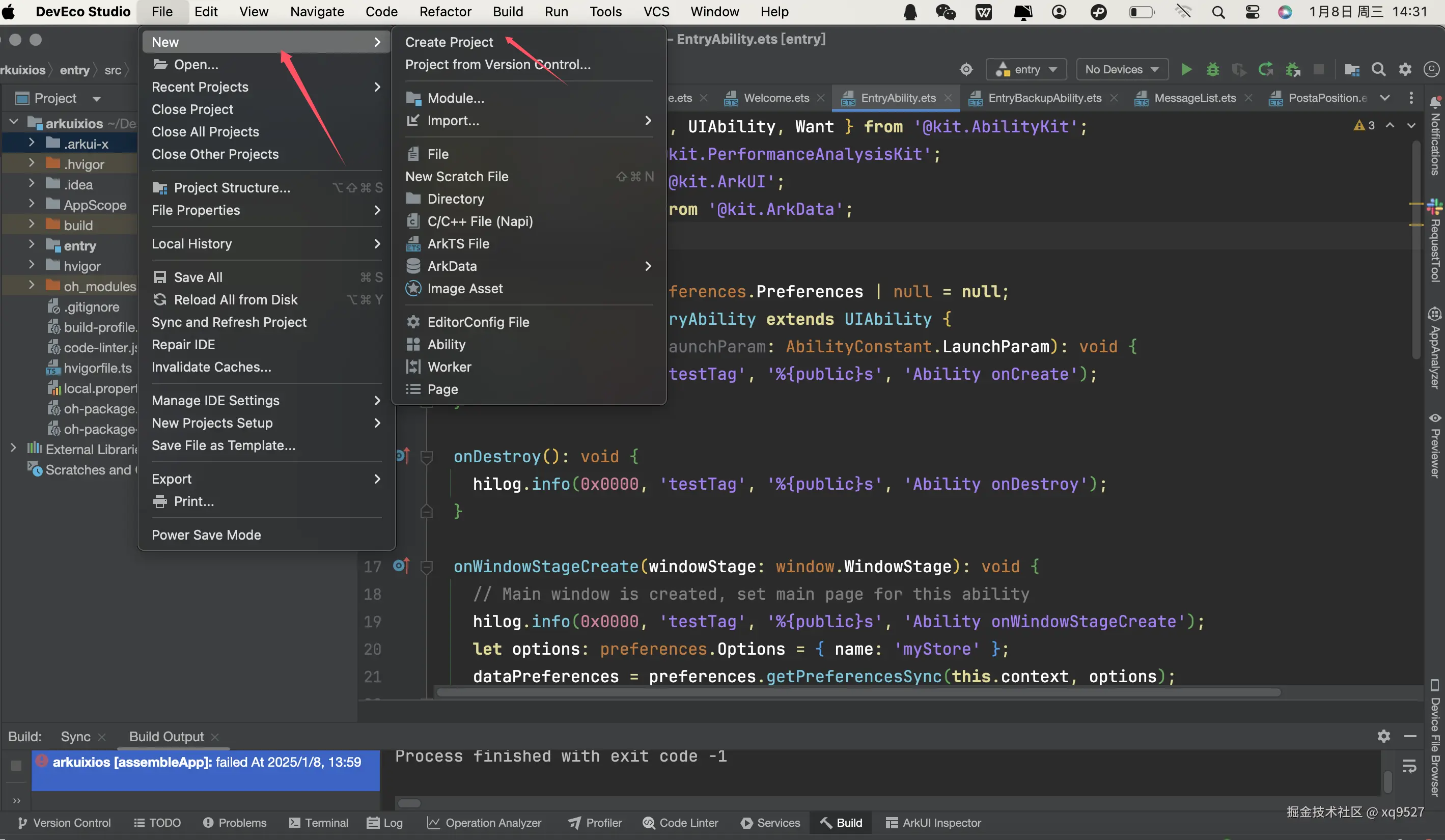Switch to Welcome.ets editor tab

(776, 98)
